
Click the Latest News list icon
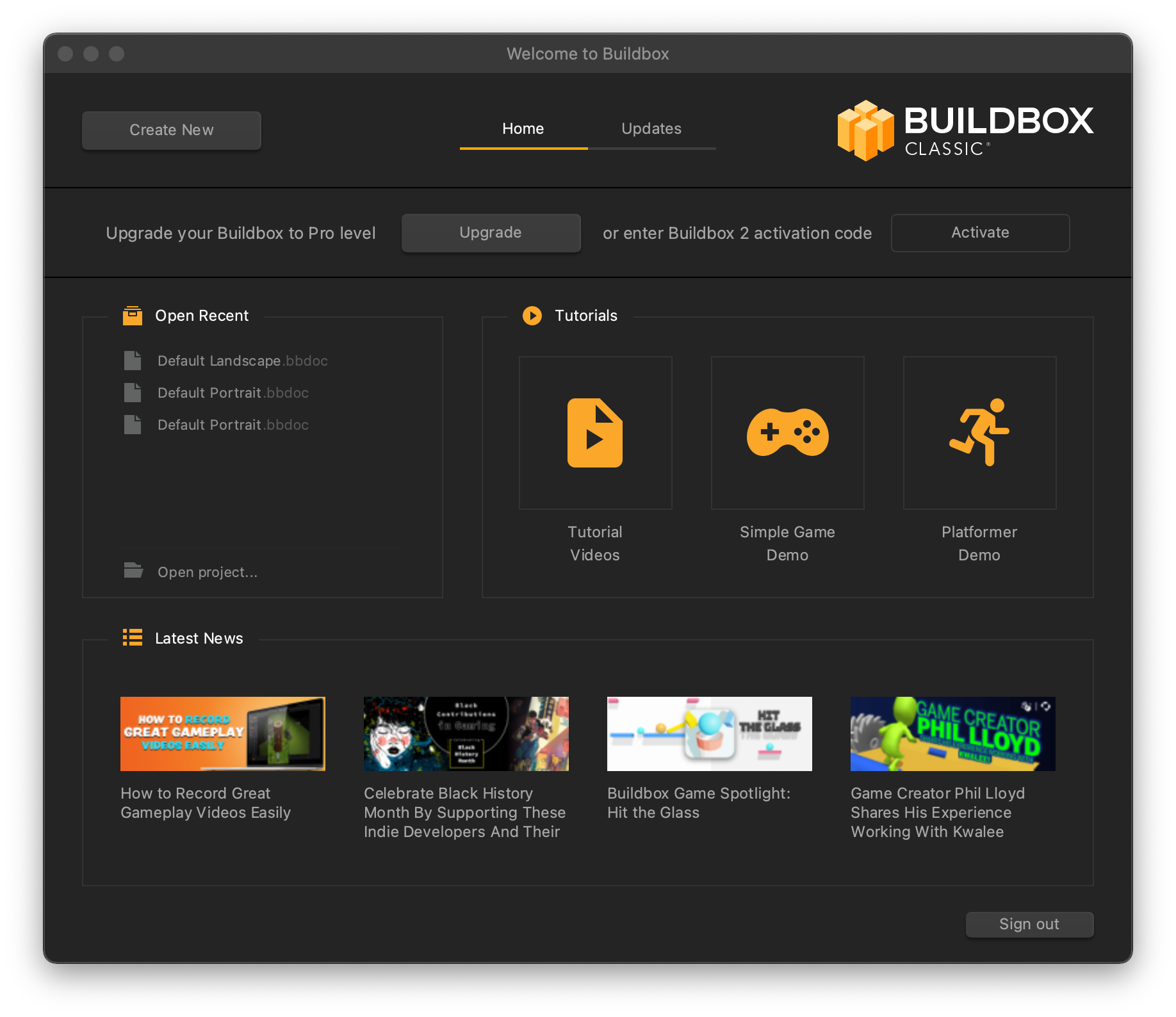point(133,638)
